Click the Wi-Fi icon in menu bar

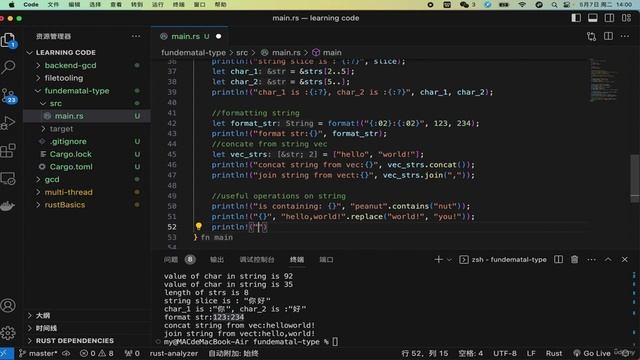[522, 4]
